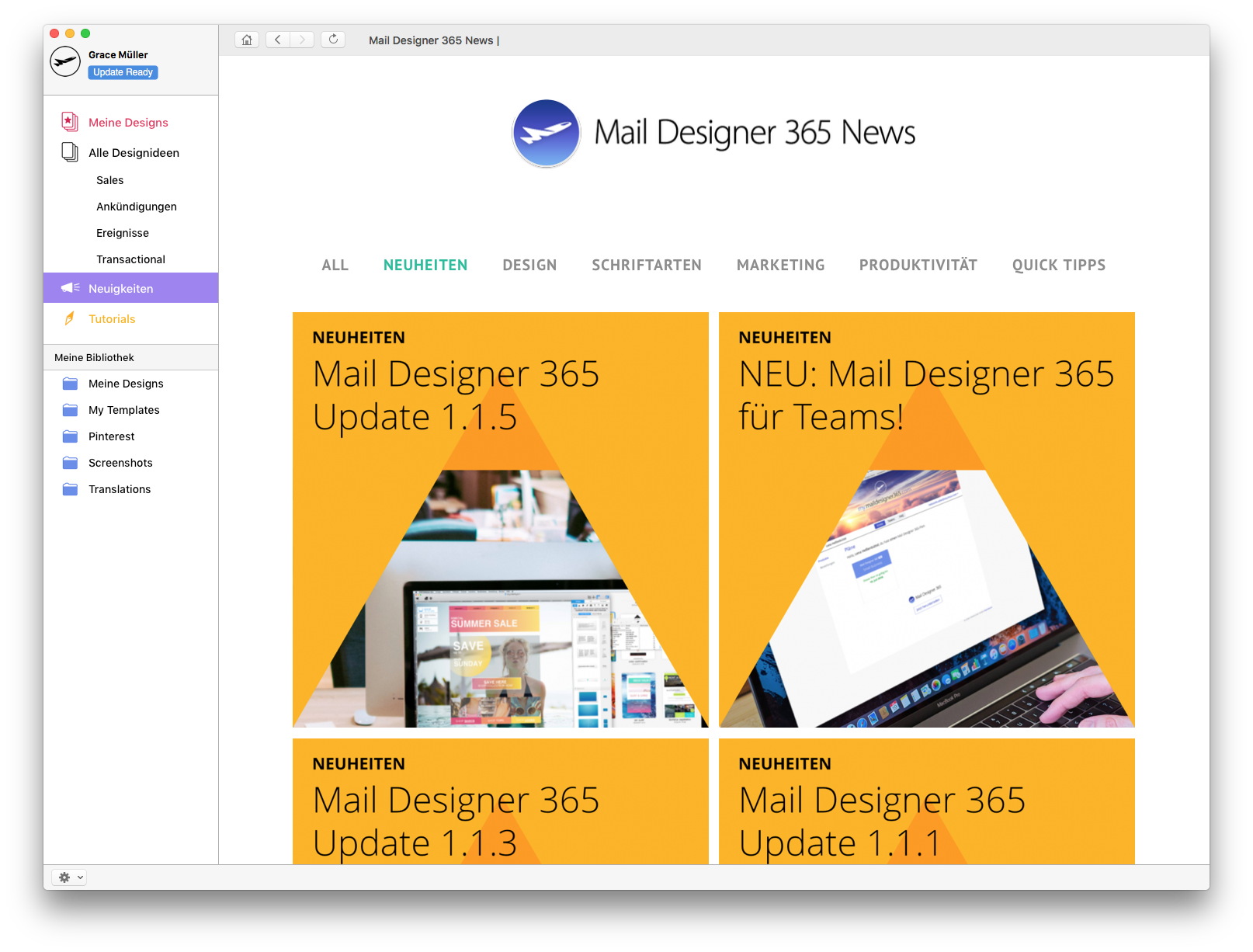Screen dimensions: 1253x952
Task: Click the Meine Bibliothek header
Action: [x=94, y=358]
